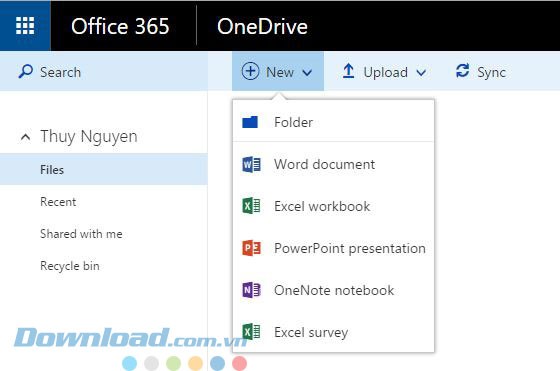Open the Files navigation item
This screenshot has width=560, height=371.
click(104, 169)
